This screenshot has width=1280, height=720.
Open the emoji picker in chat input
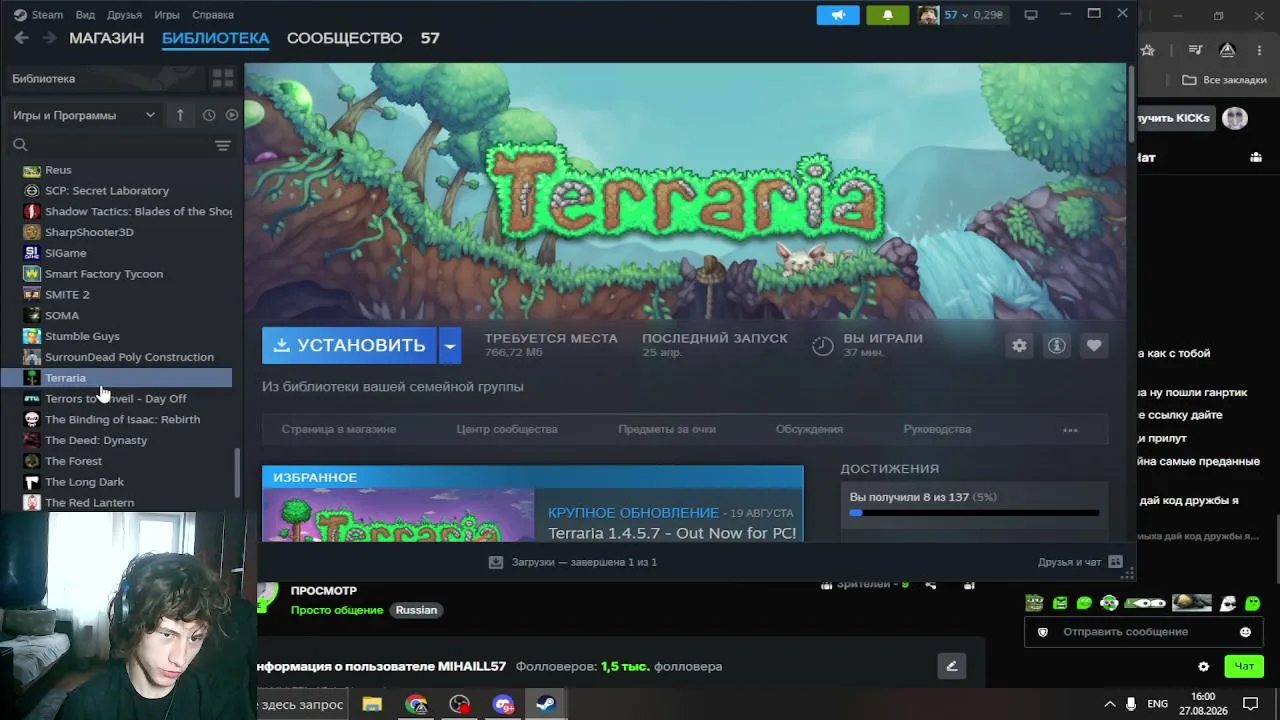(x=1245, y=632)
